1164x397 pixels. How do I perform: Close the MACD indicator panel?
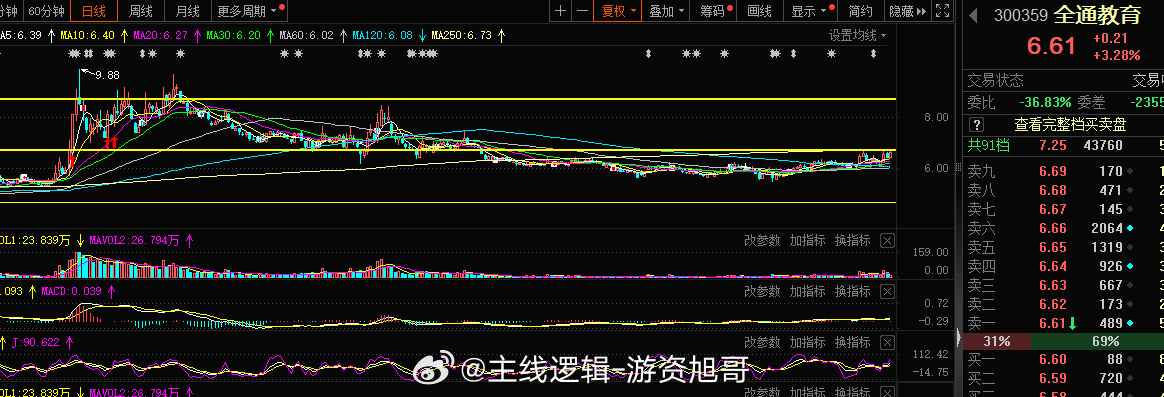point(887,292)
